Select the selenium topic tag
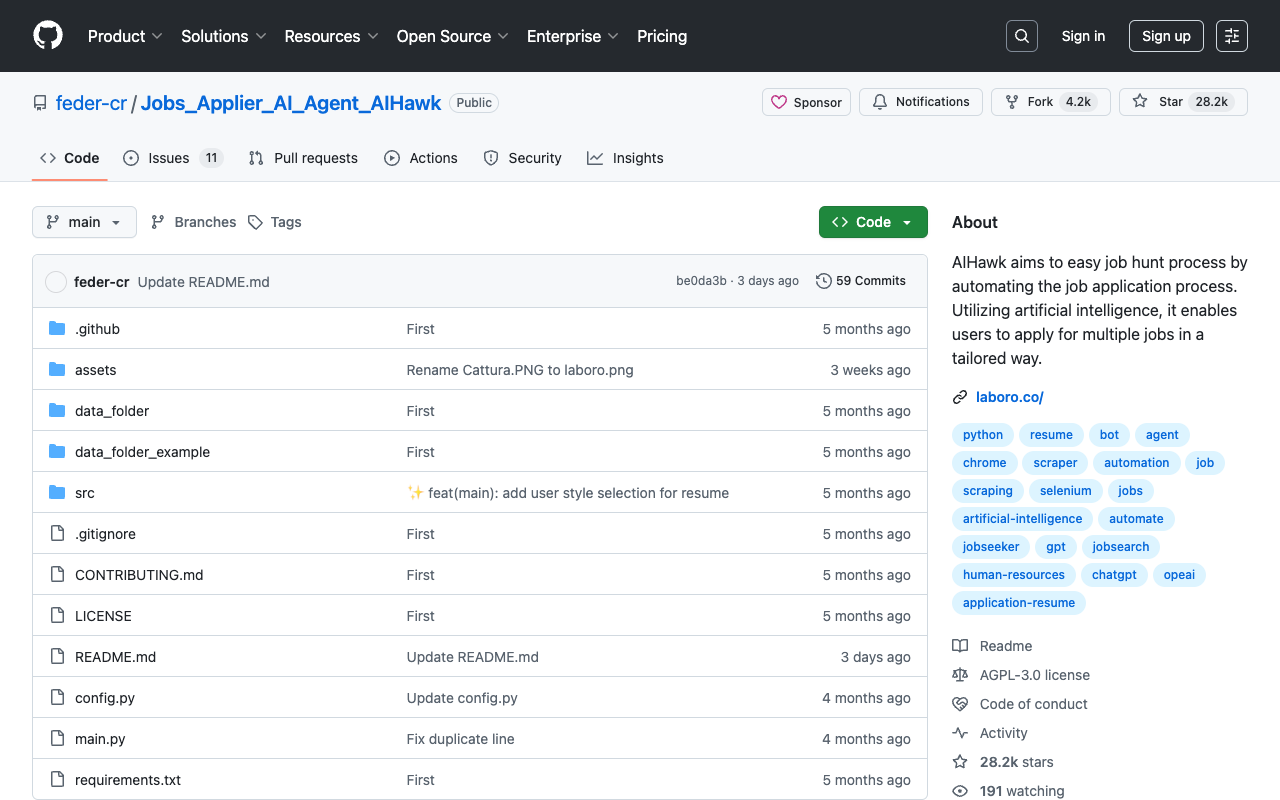1280x800 pixels. click(x=1065, y=491)
